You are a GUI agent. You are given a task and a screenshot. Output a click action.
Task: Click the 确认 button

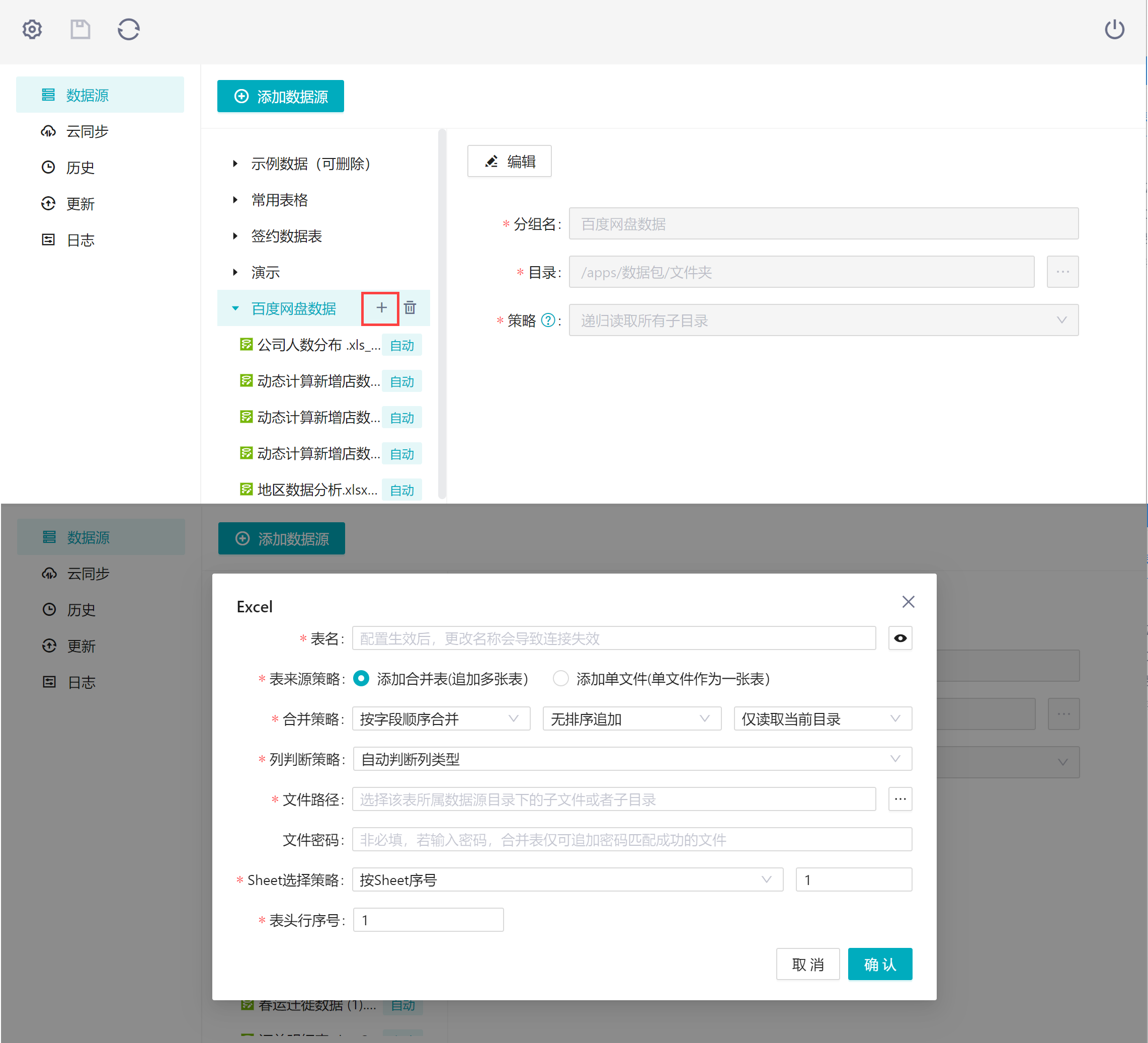(x=879, y=964)
